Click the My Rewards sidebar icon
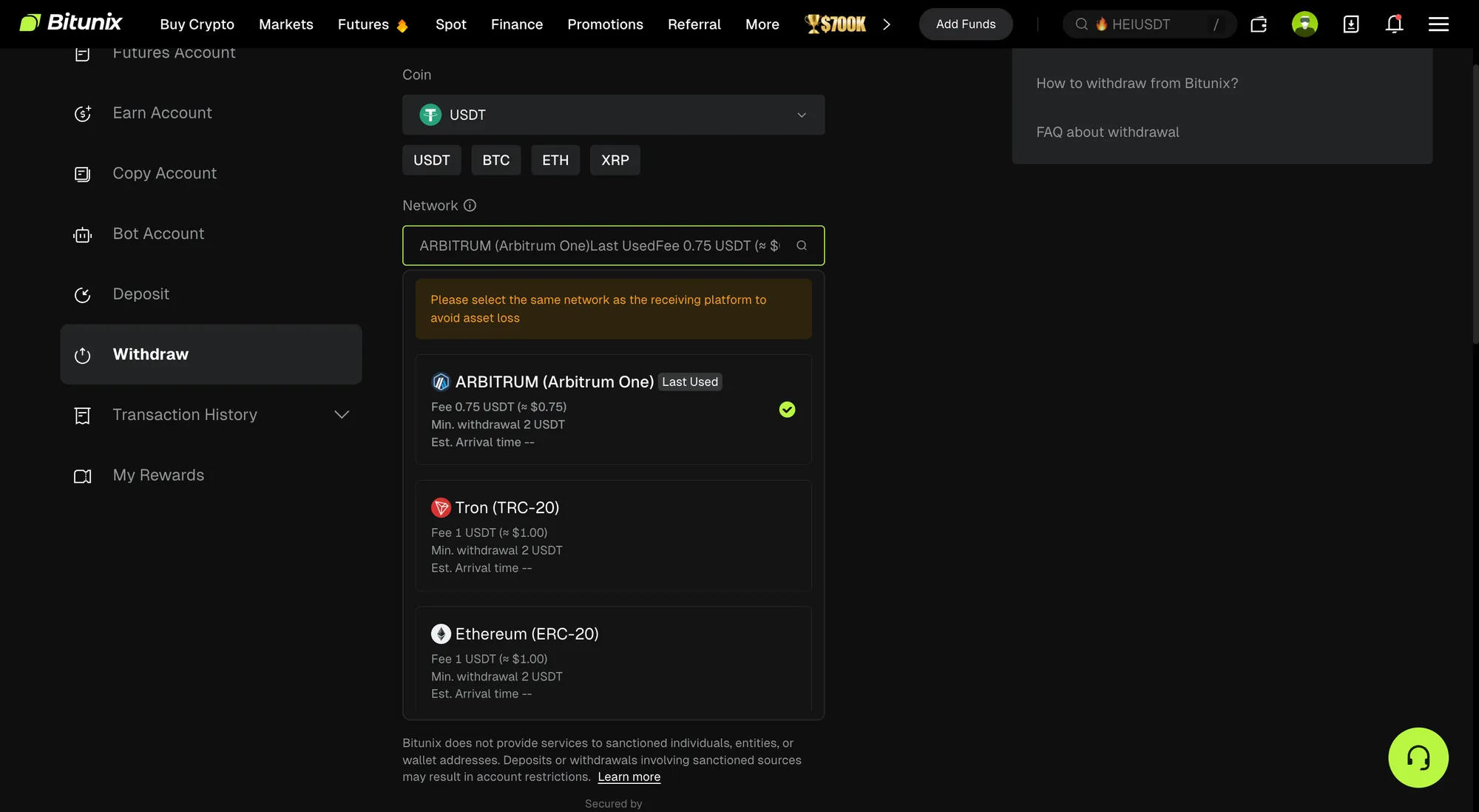Viewport: 1479px width, 812px height. 83,476
